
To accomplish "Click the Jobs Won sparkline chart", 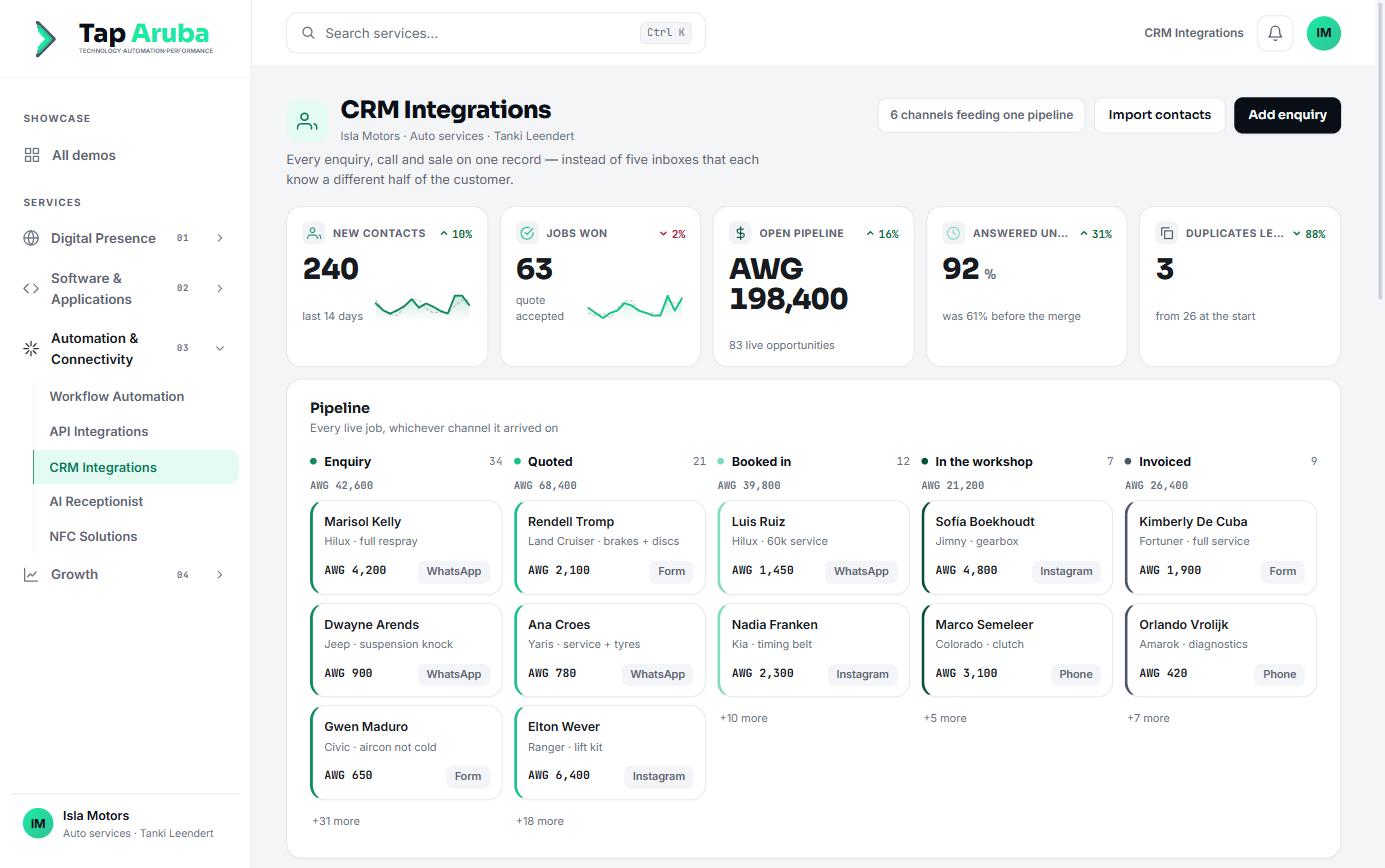I will coord(635,305).
